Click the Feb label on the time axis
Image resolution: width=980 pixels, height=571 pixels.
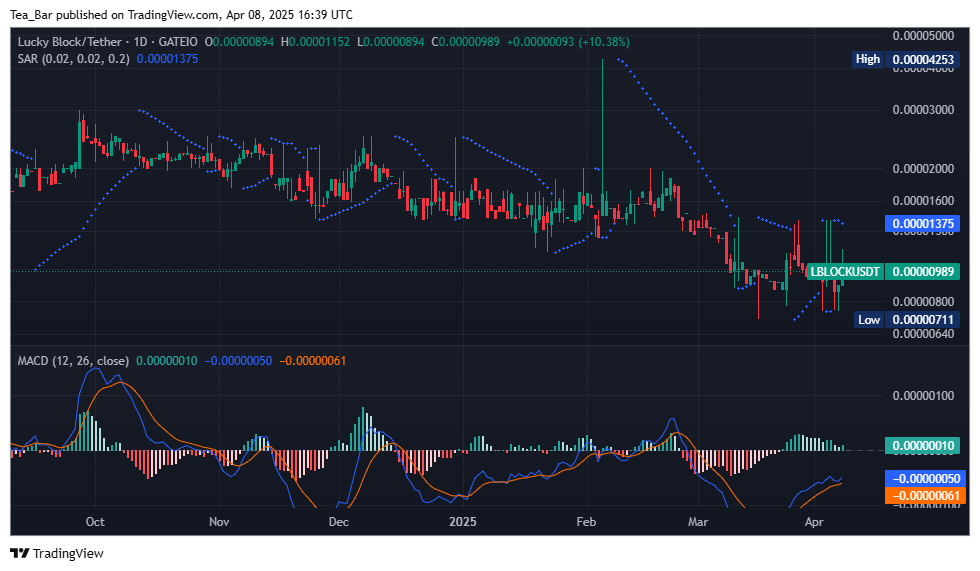[x=586, y=522]
